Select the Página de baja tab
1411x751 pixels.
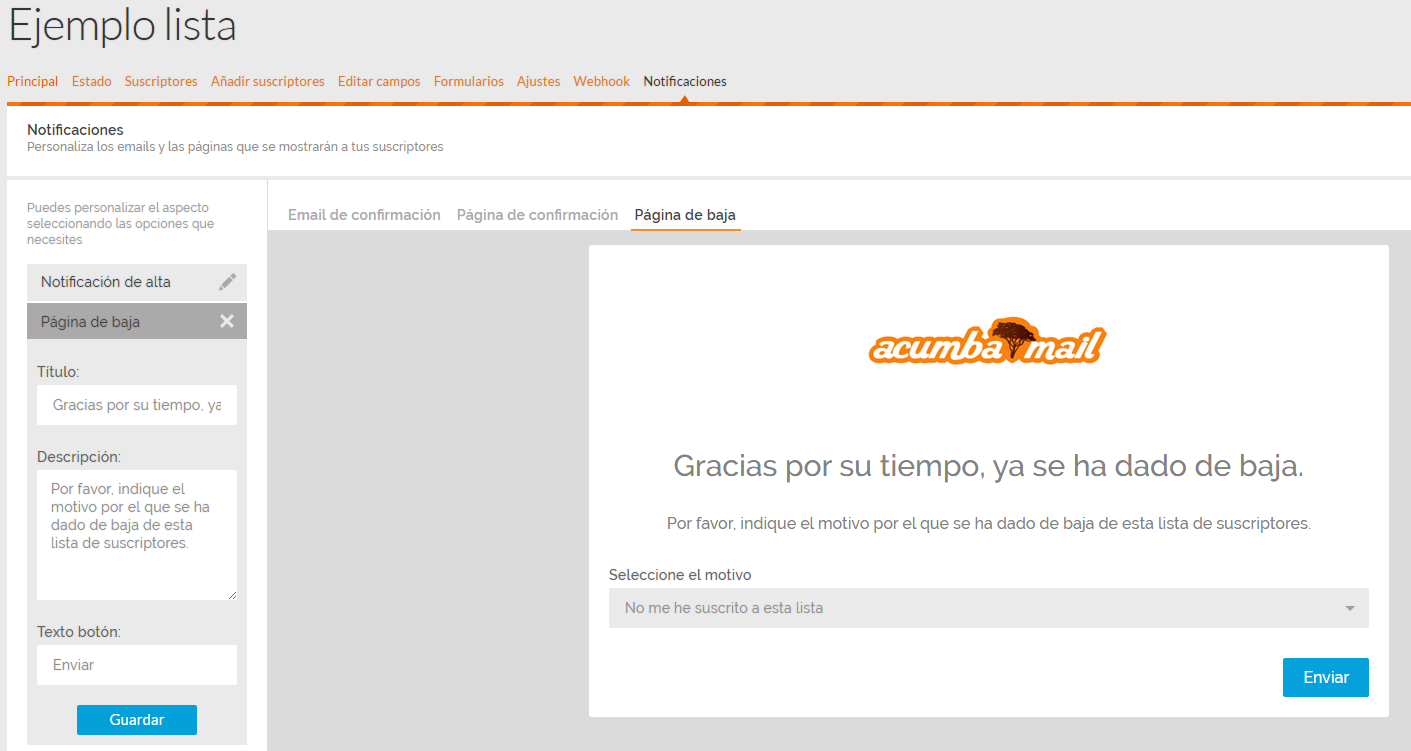685,215
